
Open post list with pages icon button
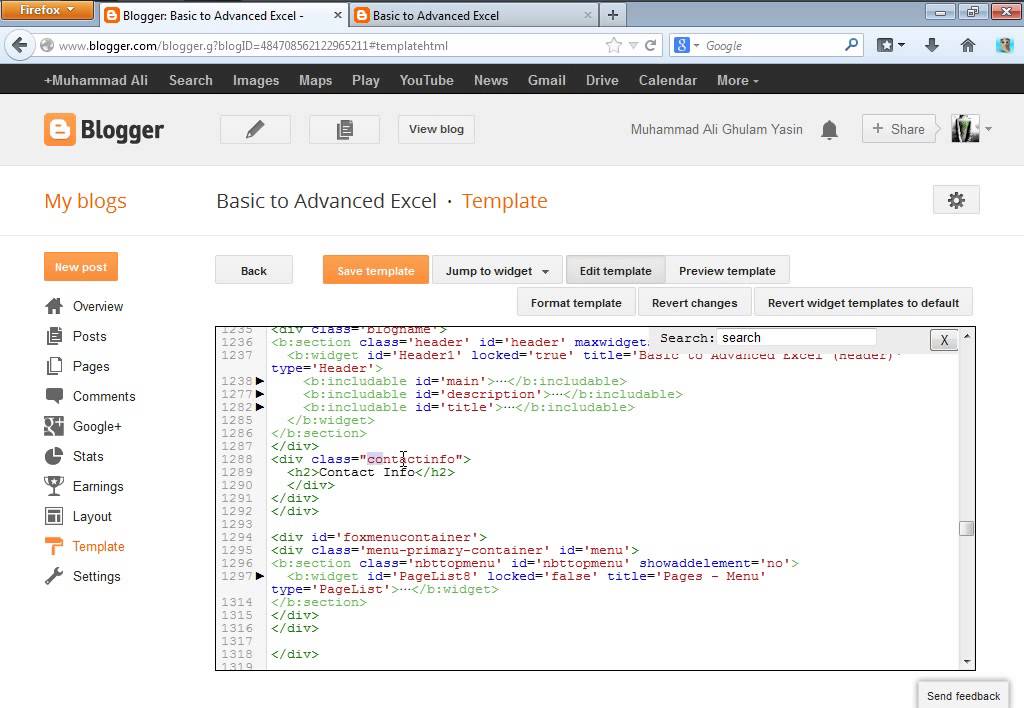tap(344, 129)
